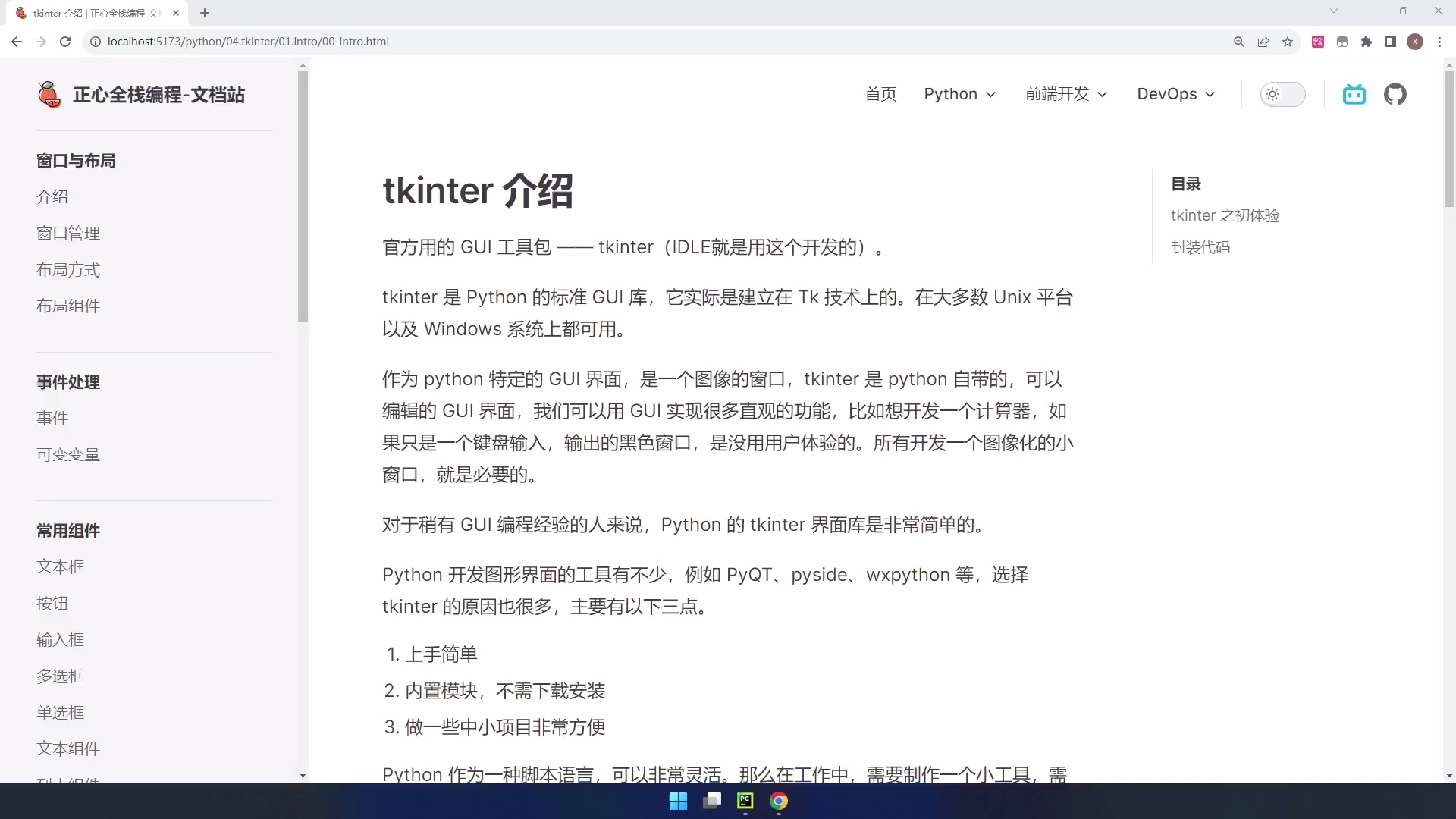Image resolution: width=1456 pixels, height=819 pixels.
Task: Toggle the light/dark theme switch
Action: (x=1282, y=94)
